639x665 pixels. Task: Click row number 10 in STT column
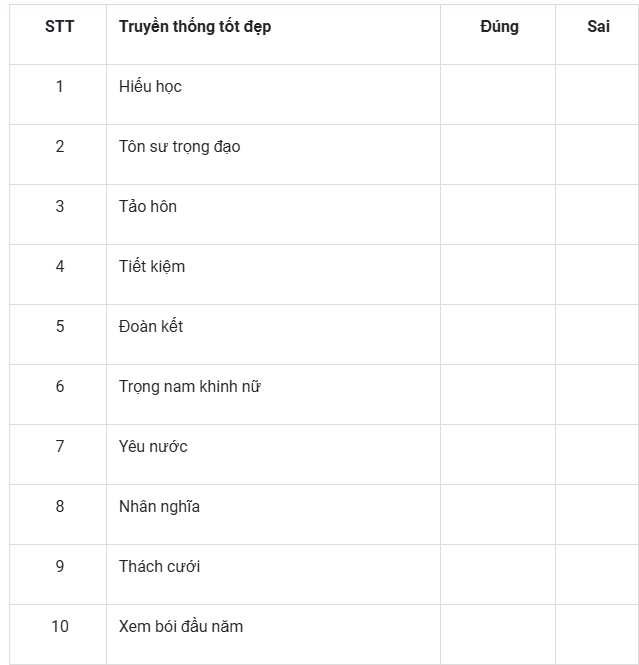point(60,626)
